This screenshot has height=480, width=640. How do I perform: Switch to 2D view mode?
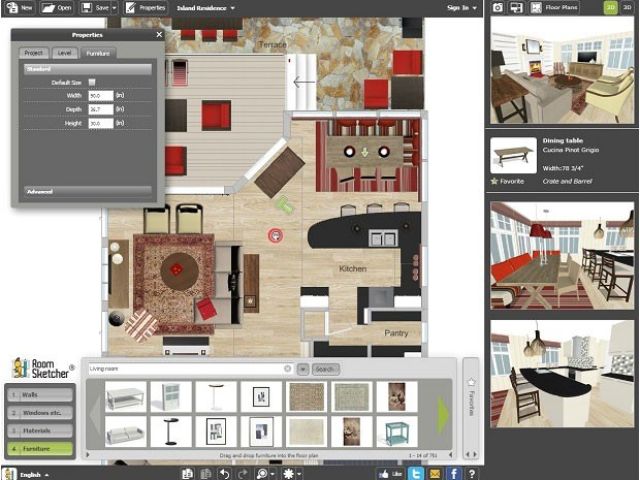(610, 7)
